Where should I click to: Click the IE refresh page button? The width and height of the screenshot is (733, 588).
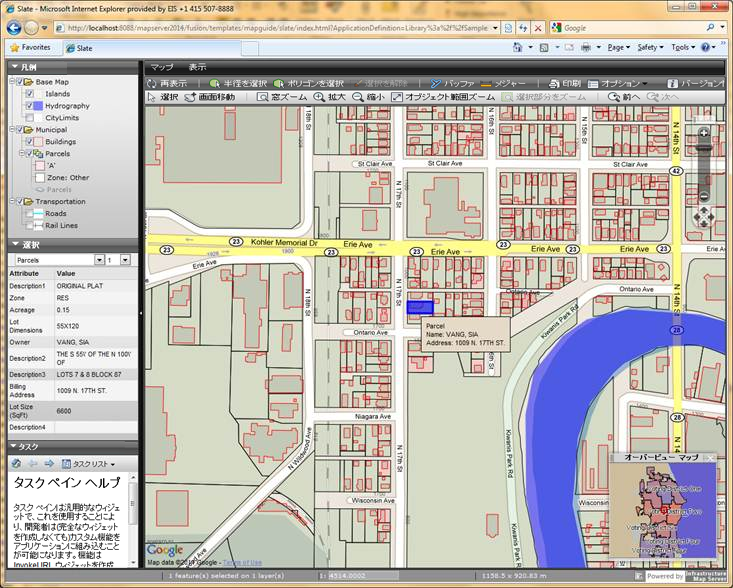pyautogui.click(x=523, y=28)
